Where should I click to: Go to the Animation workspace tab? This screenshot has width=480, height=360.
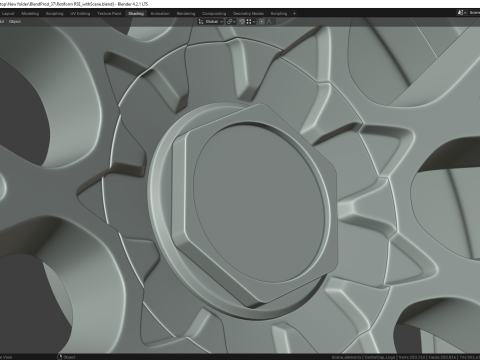160,14
